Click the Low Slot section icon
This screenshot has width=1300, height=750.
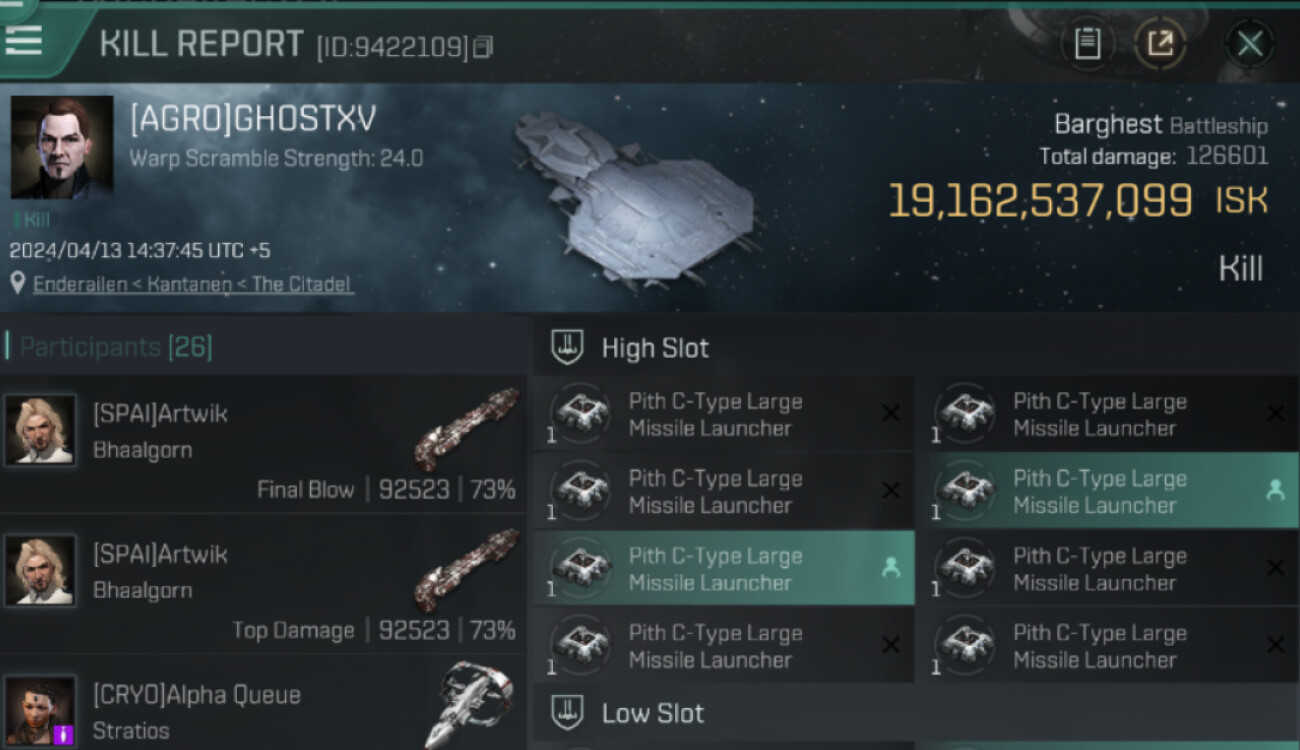pos(567,713)
